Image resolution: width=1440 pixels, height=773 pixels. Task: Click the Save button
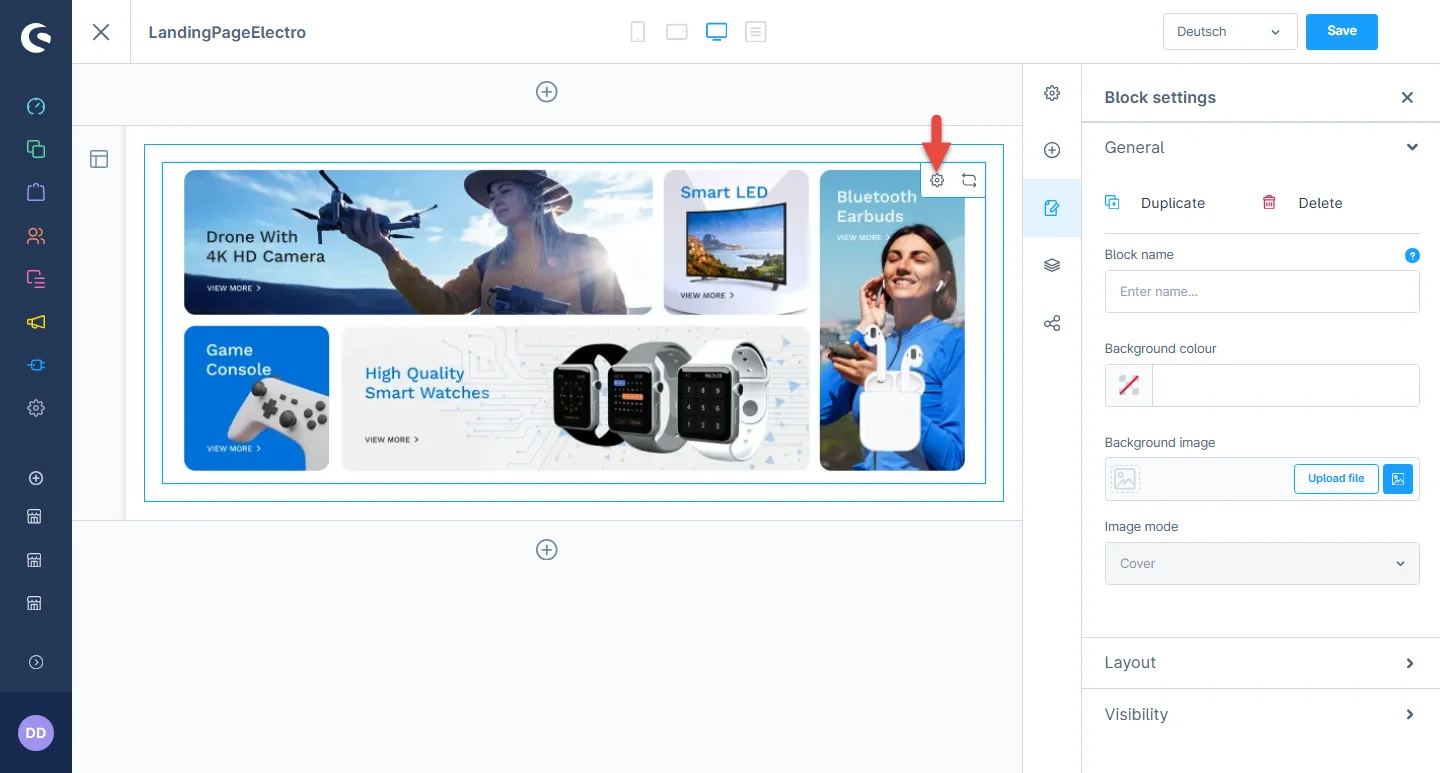click(x=1341, y=32)
